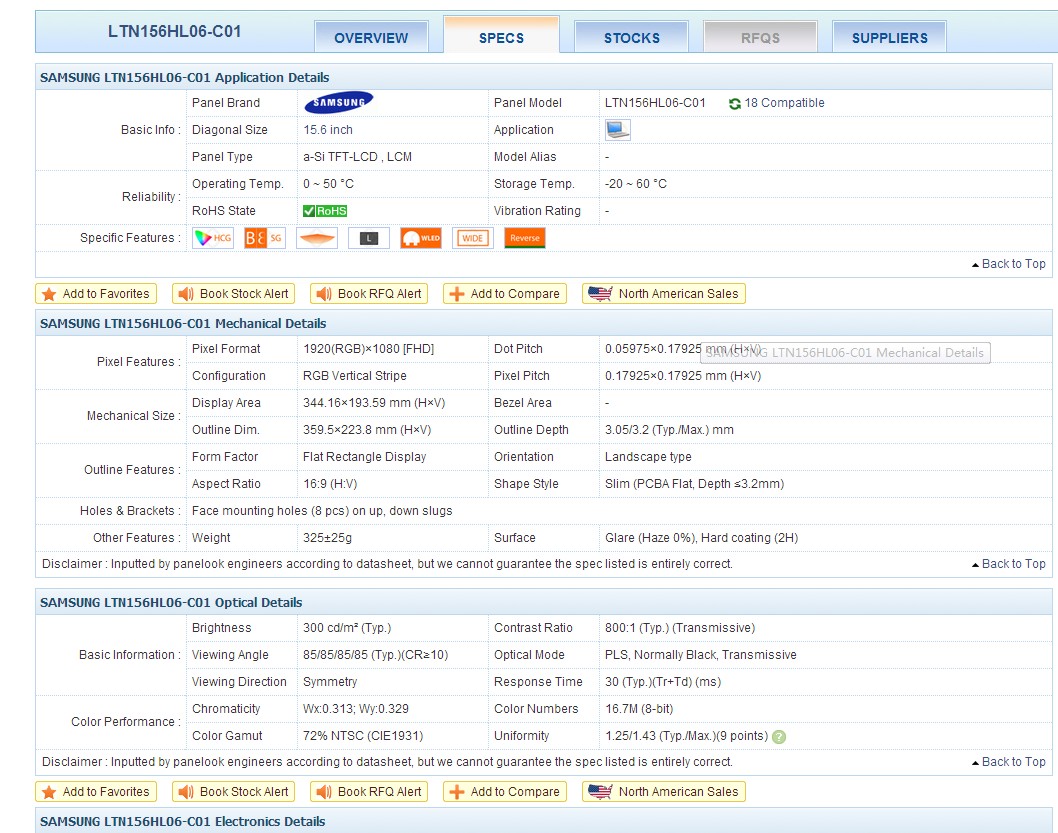Click the lower Book Stock Alert button
Viewport: 1058px width, 833px height.
coord(233,791)
